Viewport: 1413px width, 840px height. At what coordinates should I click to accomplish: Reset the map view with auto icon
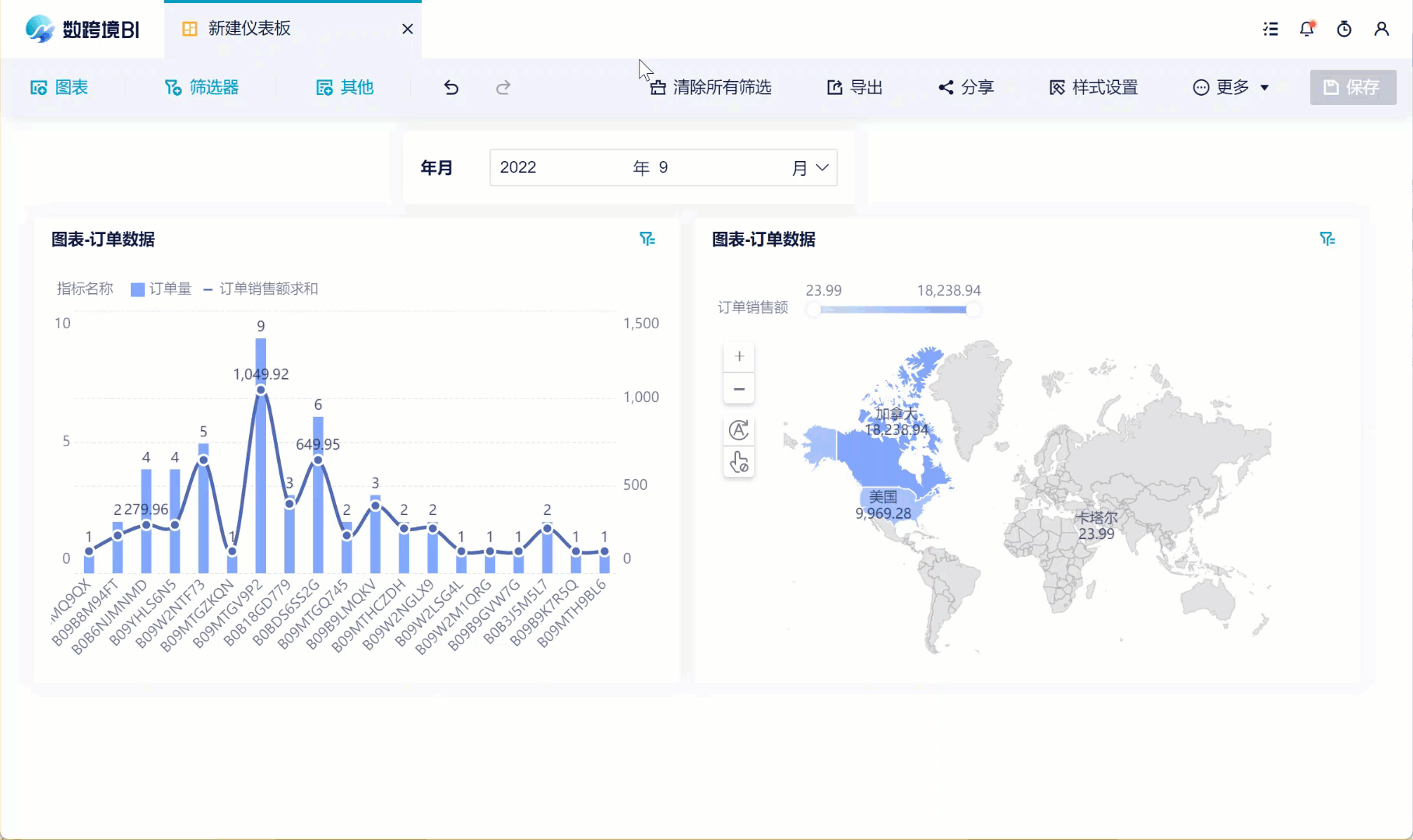tap(739, 430)
